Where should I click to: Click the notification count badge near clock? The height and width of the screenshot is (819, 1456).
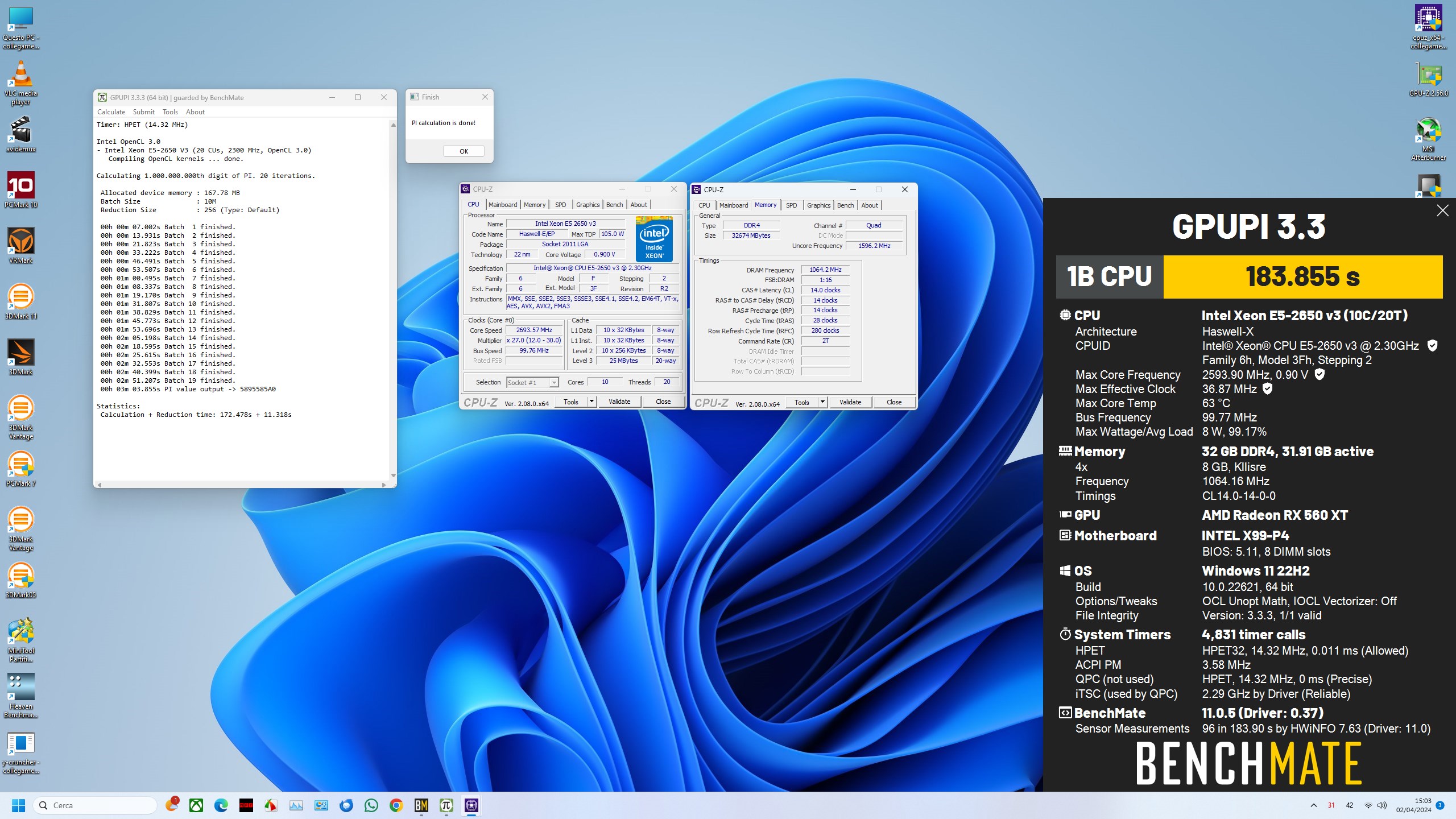[x=1440, y=805]
